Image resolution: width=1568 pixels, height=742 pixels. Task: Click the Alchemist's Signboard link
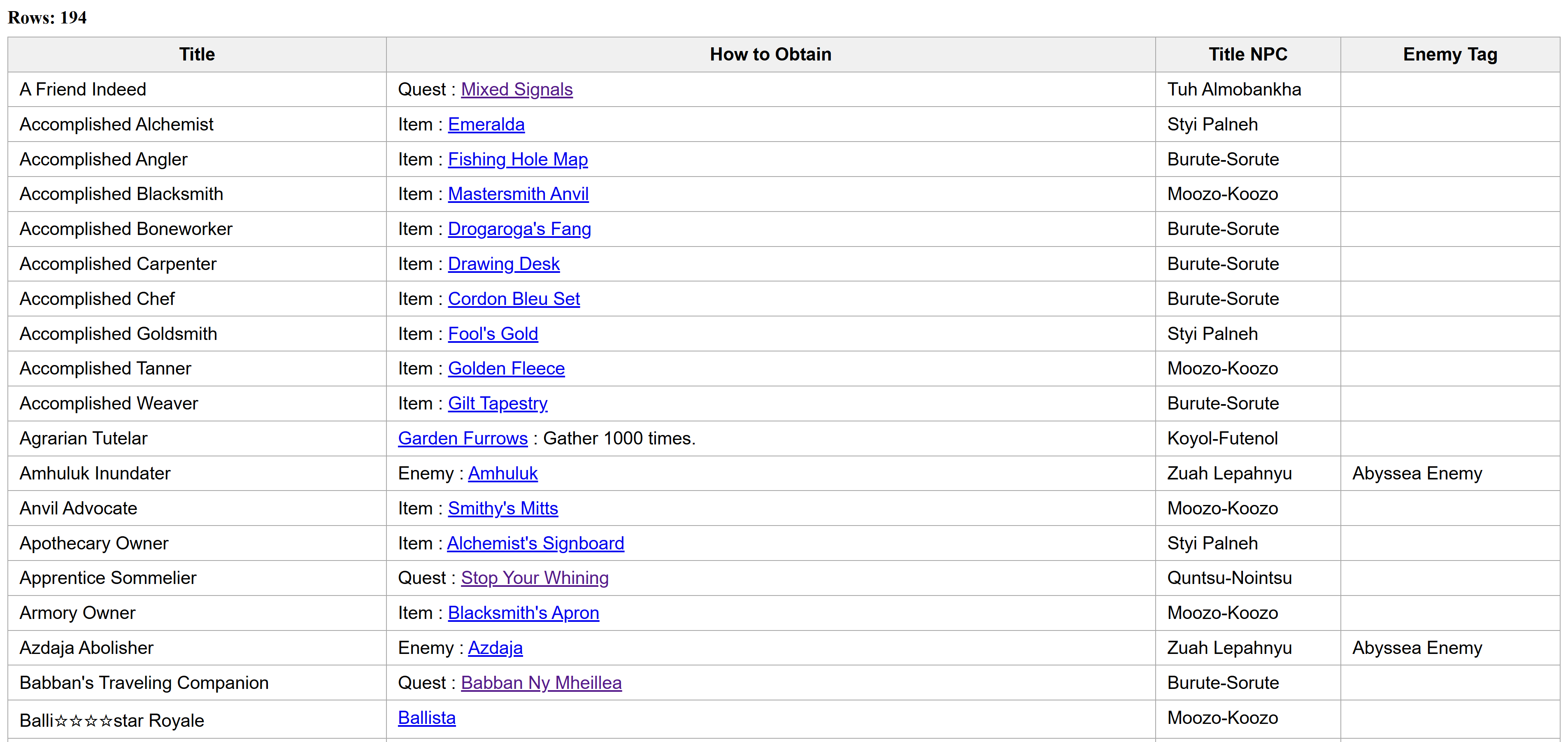[535, 543]
